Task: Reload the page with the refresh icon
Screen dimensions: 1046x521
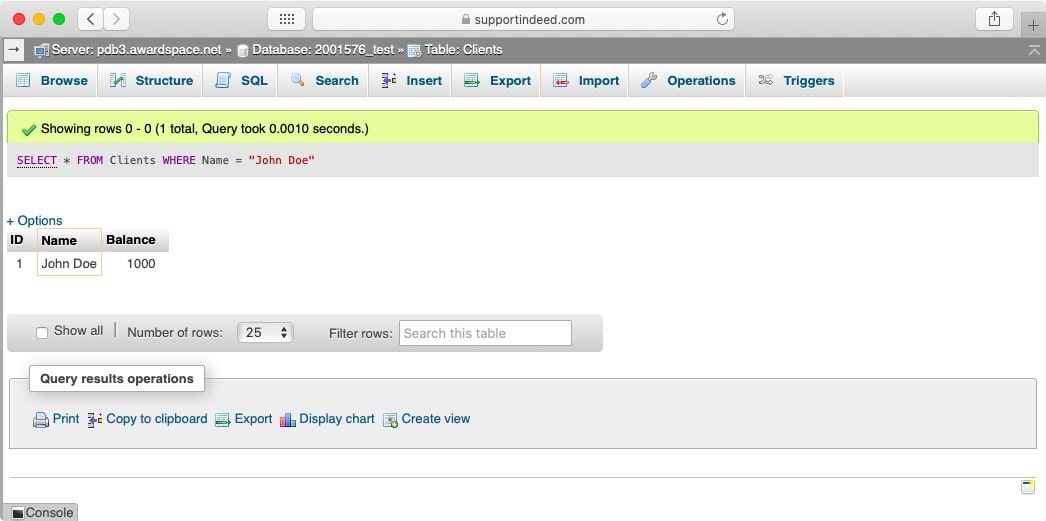Action: click(x=722, y=19)
